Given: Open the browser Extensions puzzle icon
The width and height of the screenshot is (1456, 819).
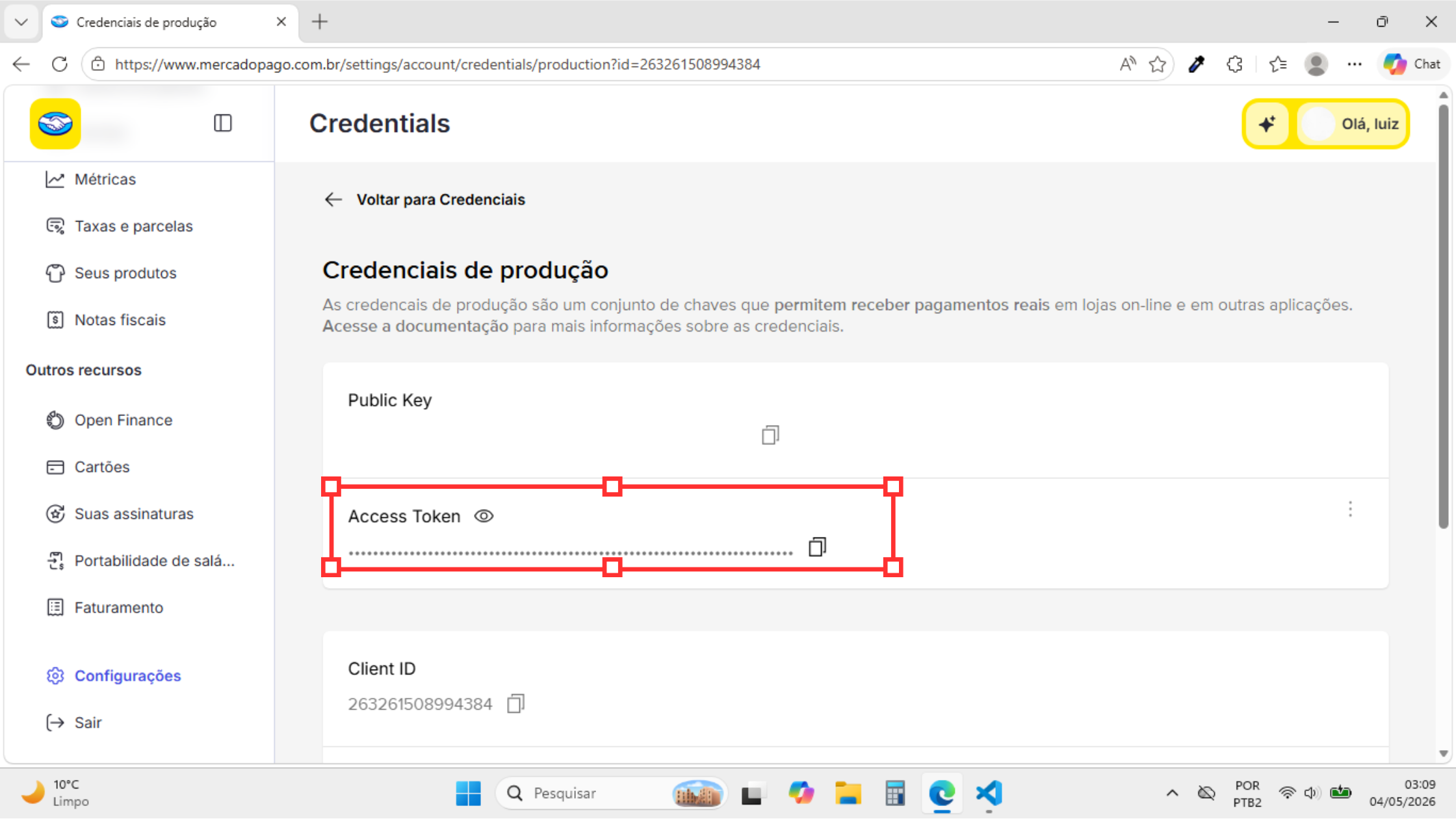Looking at the screenshot, I should (1234, 64).
